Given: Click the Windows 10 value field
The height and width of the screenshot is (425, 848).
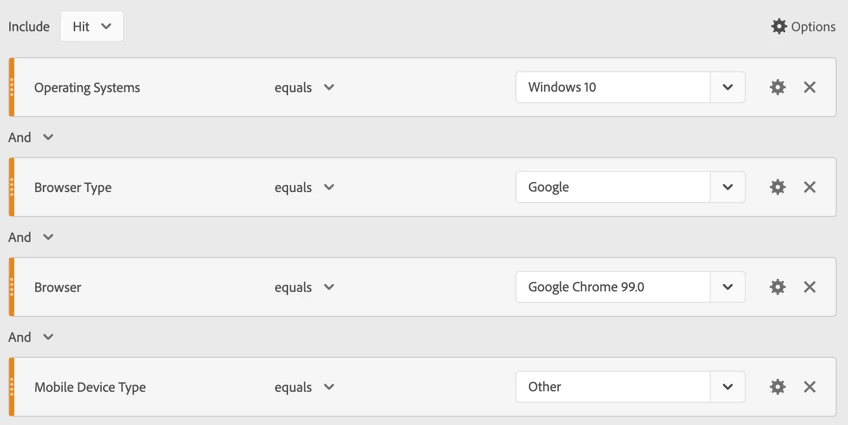Looking at the screenshot, I should point(613,87).
